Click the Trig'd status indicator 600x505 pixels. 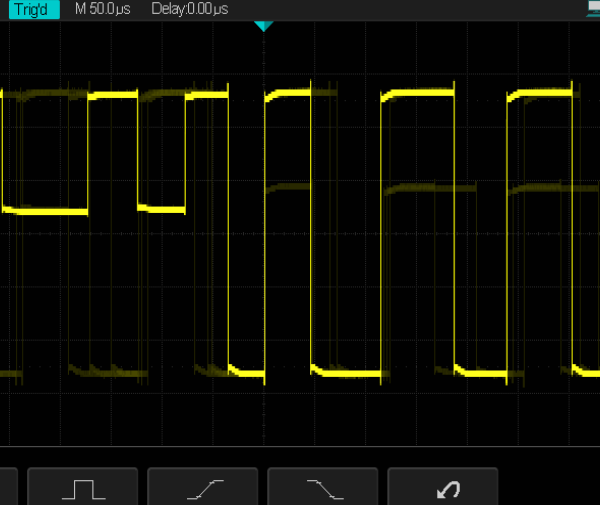[x=29, y=9]
